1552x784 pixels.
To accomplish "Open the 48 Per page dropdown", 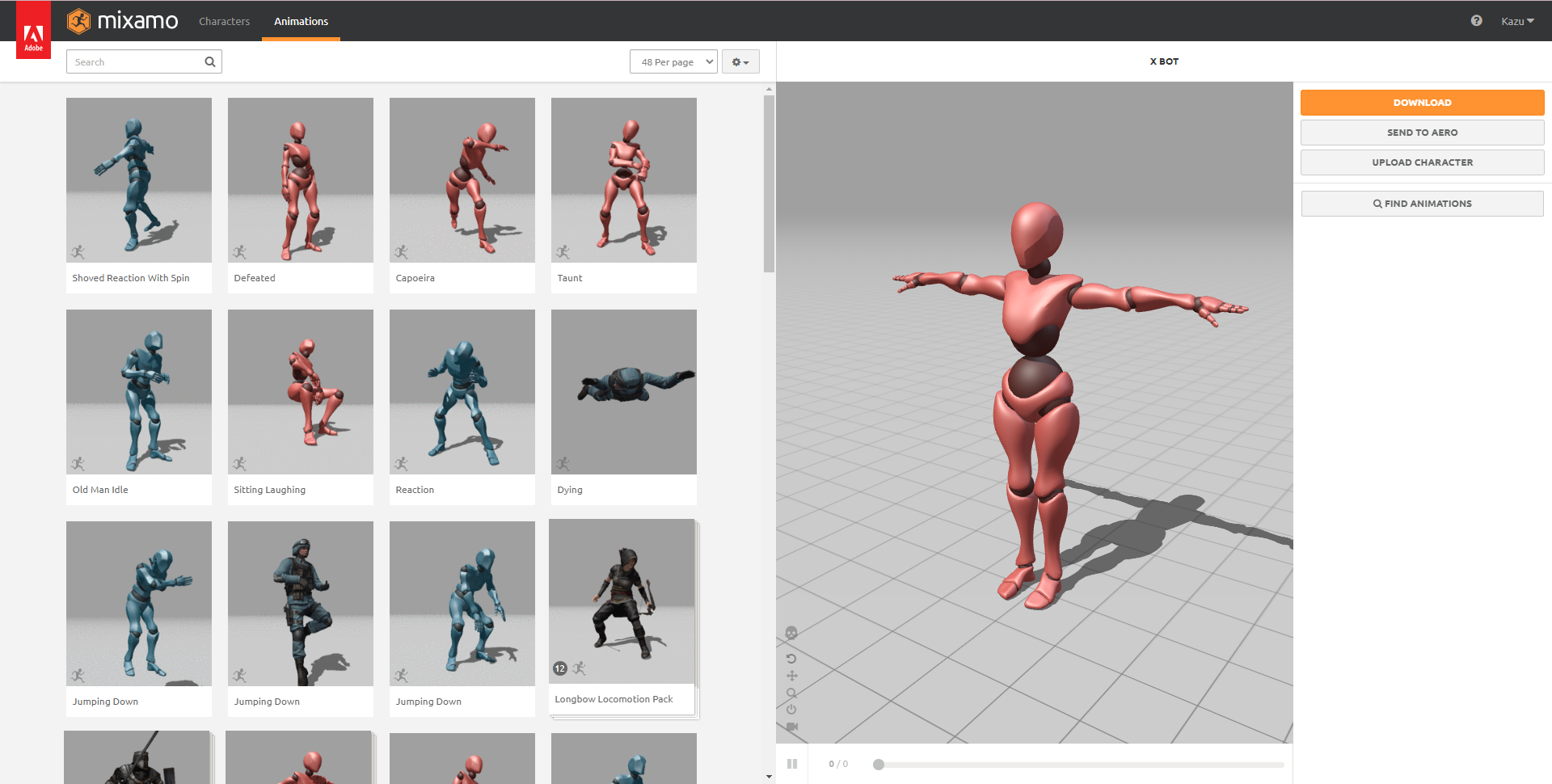I will [673, 62].
